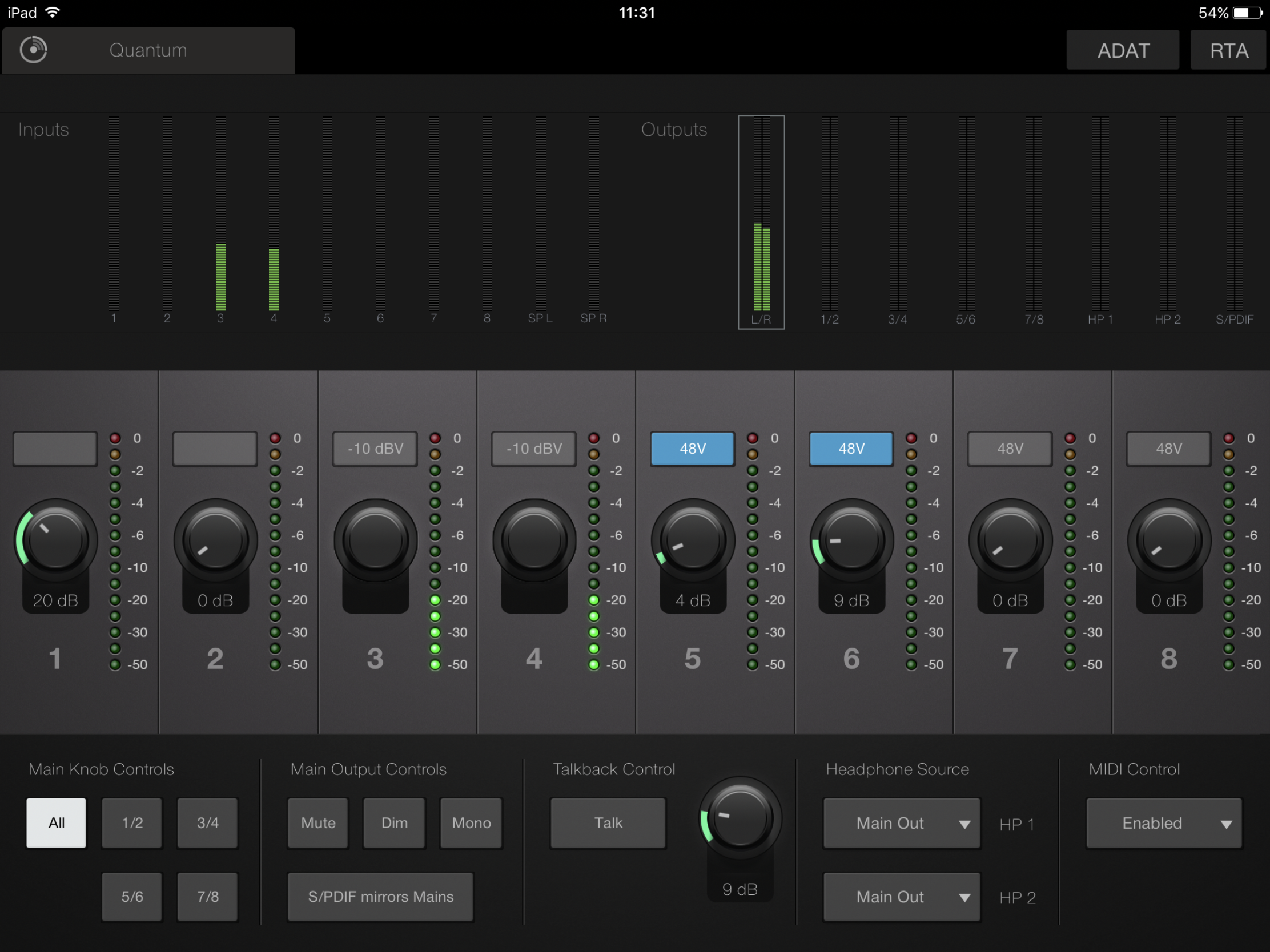Click channel 2 gain knob
Image resolution: width=1270 pixels, height=952 pixels.
(215, 540)
